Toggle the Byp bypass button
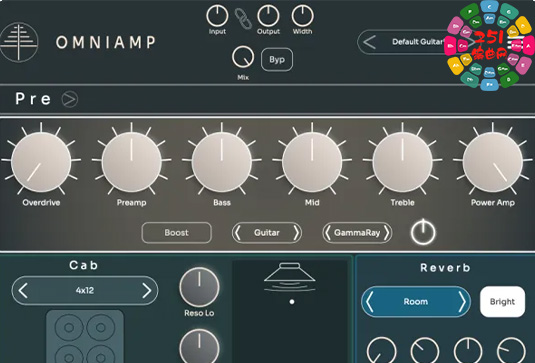The width and height of the screenshot is (535, 363). coord(277,60)
